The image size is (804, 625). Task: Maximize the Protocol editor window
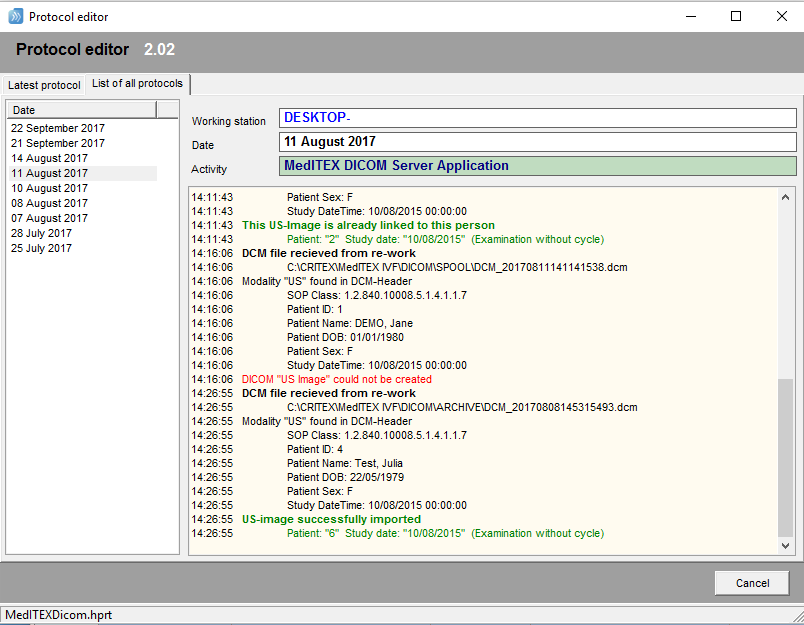(x=736, y=16)
